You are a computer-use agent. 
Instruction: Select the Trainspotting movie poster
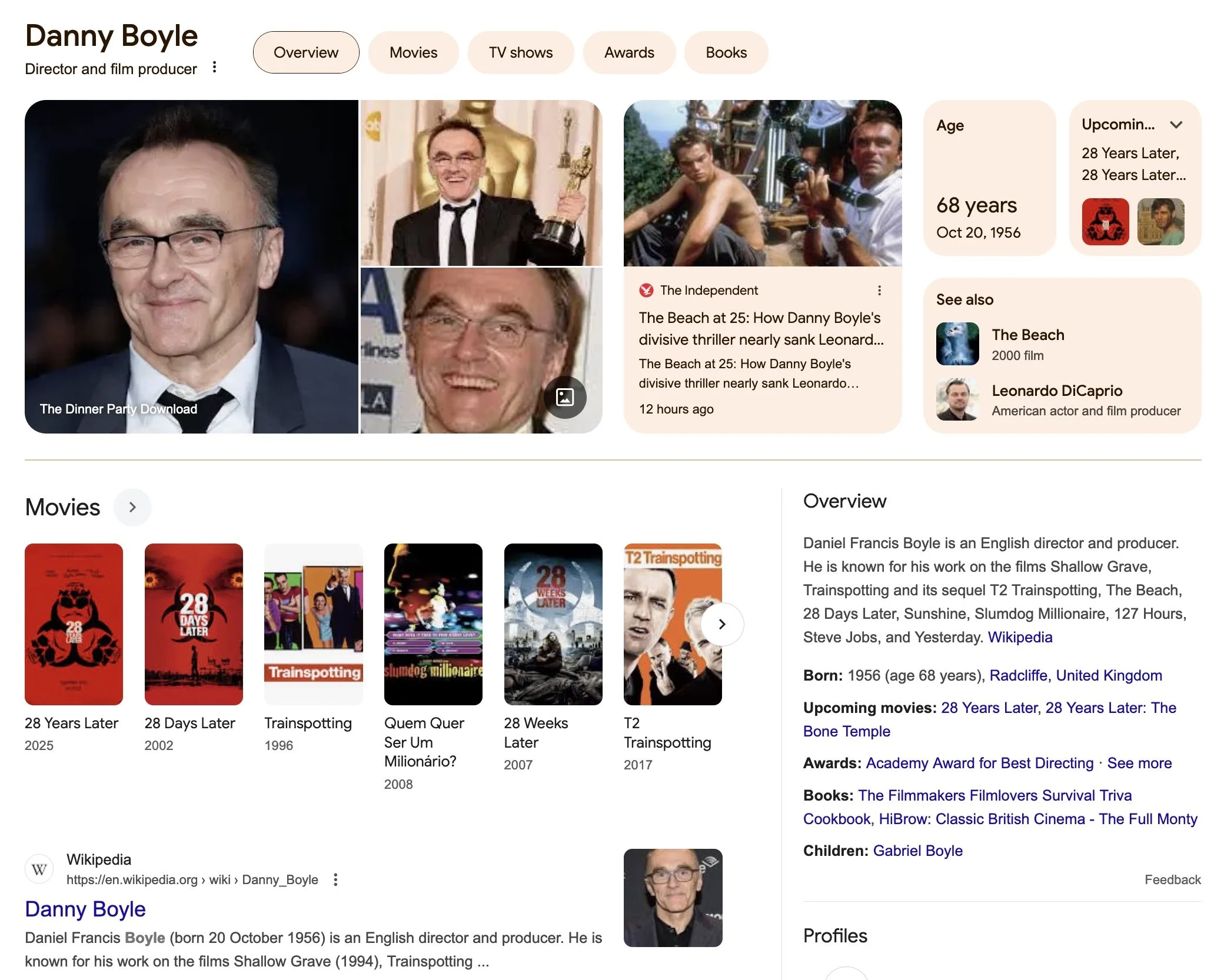pyautogui.click(x=314, y=624)
